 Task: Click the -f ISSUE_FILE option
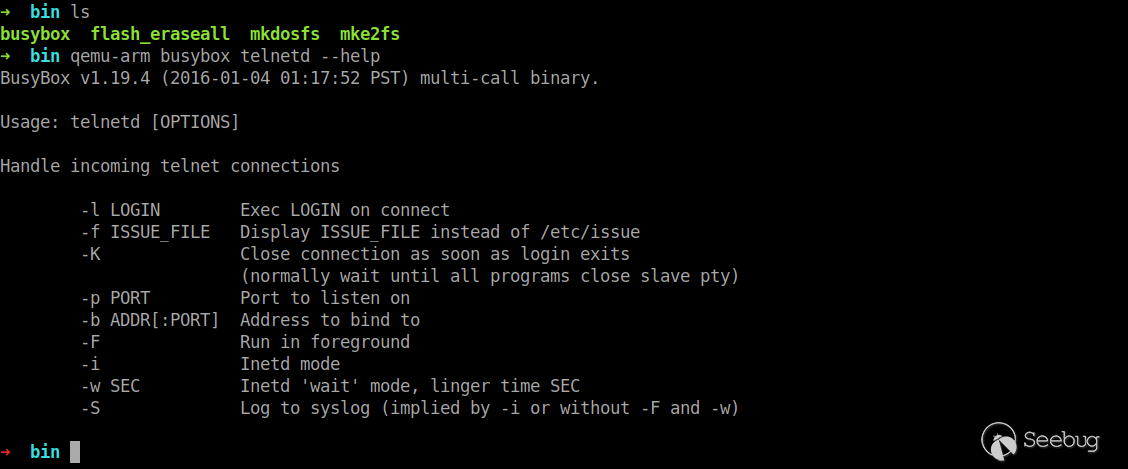(x=145, y=232)
